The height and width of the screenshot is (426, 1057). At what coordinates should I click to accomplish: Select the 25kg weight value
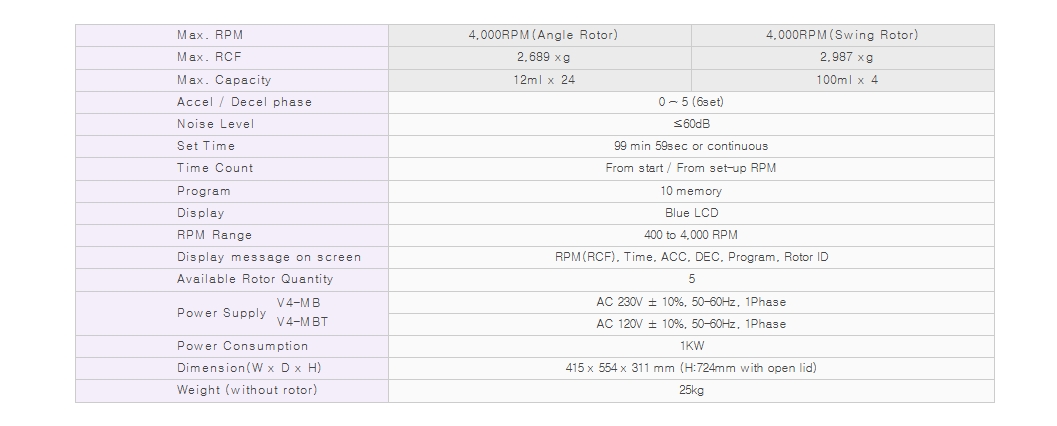692,390
